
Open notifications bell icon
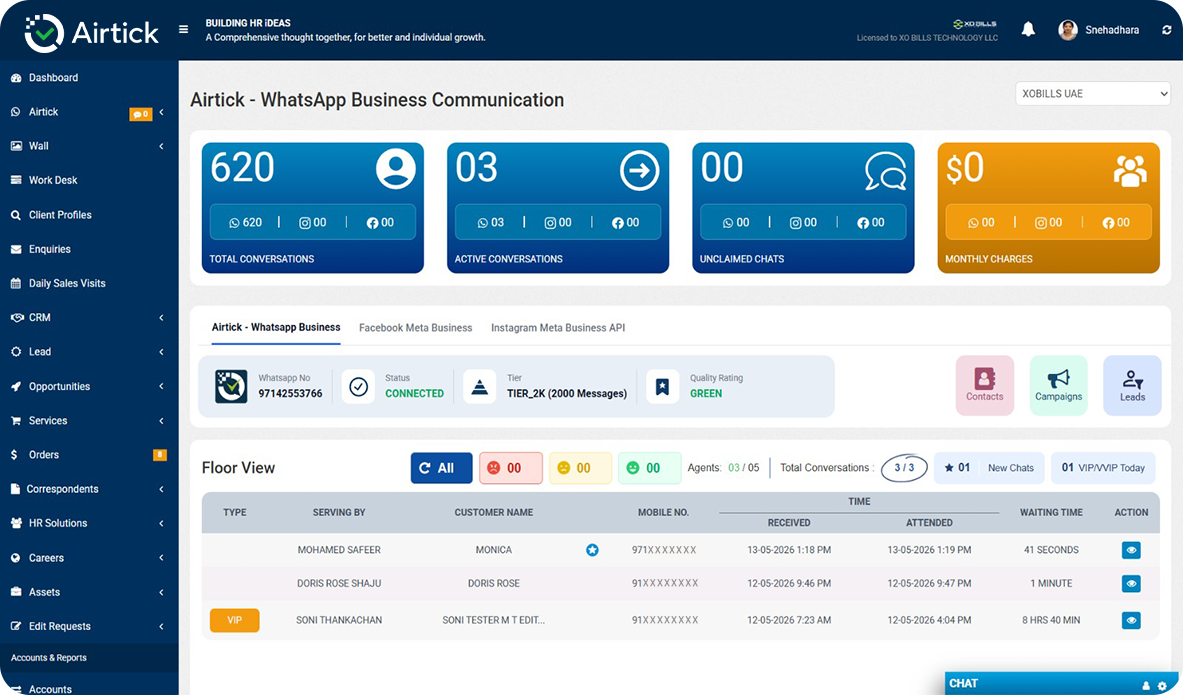coord(1028,29)
